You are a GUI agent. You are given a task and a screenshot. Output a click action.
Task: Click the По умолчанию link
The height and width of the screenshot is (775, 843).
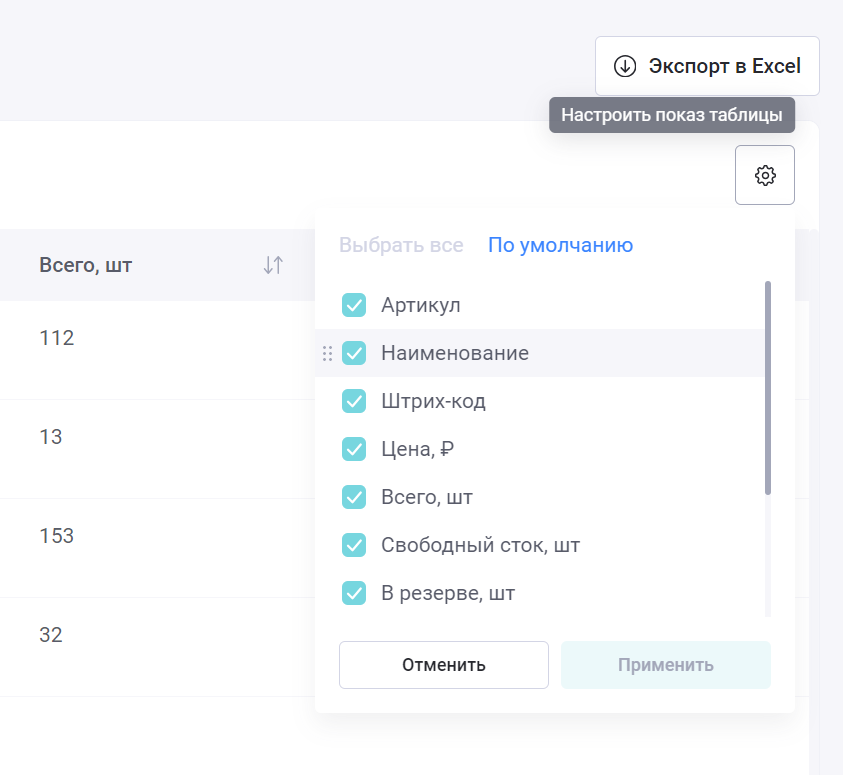[560, 245]
